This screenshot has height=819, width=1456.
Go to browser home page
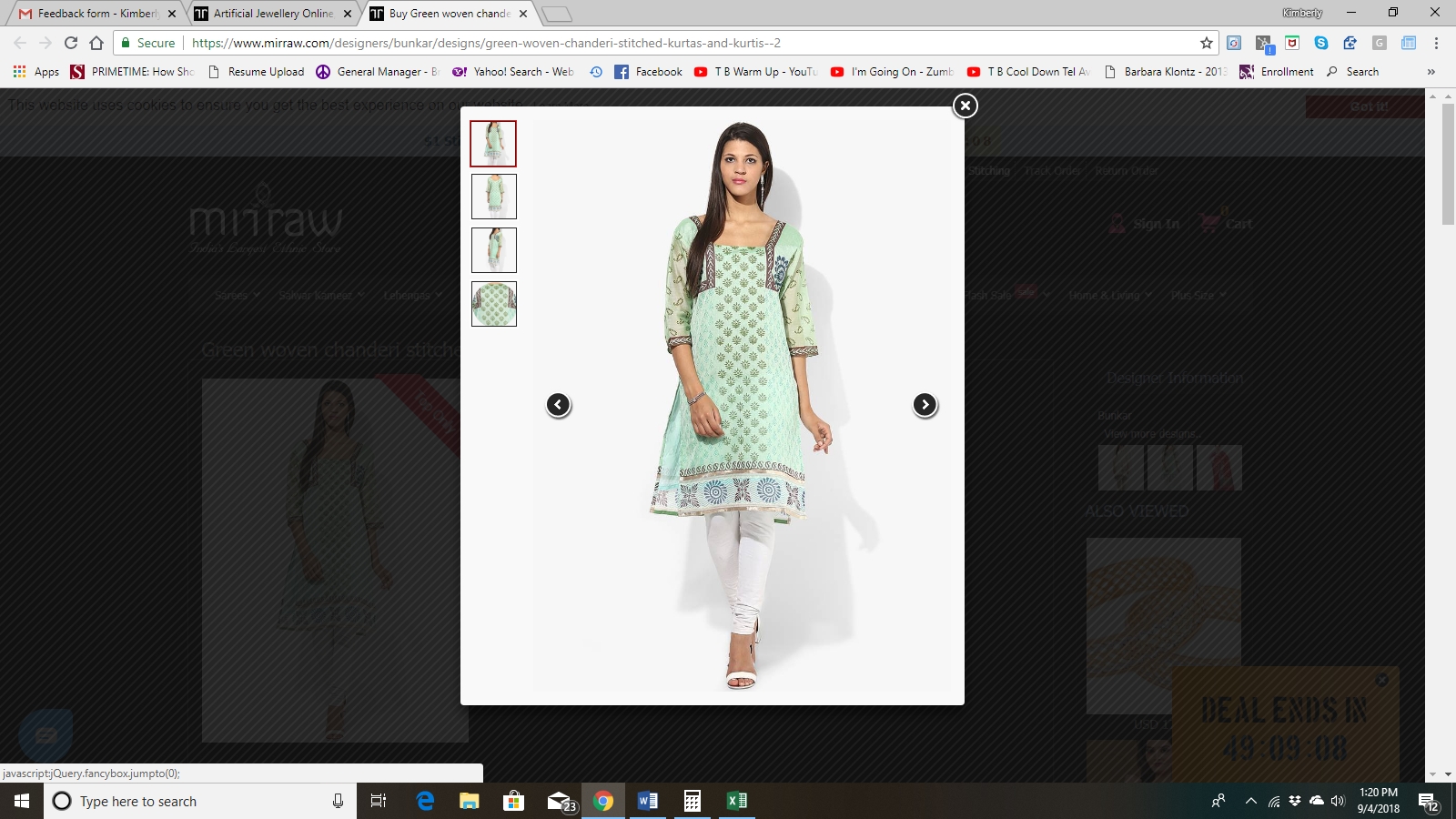click(96, 43)
